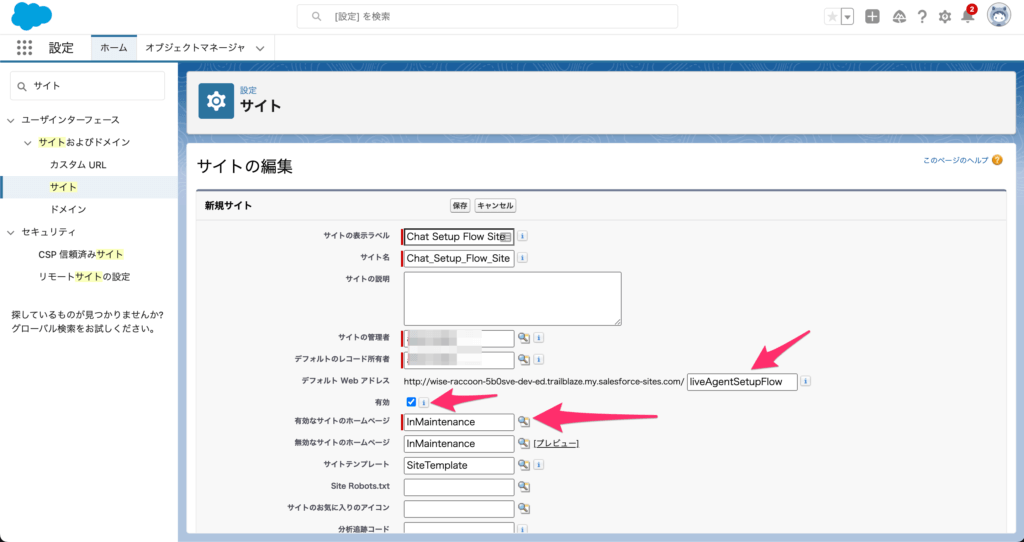The image size is (1024, 542).
Task: Open the help icon next to このページのヘルプ
Action: (997, 160)
